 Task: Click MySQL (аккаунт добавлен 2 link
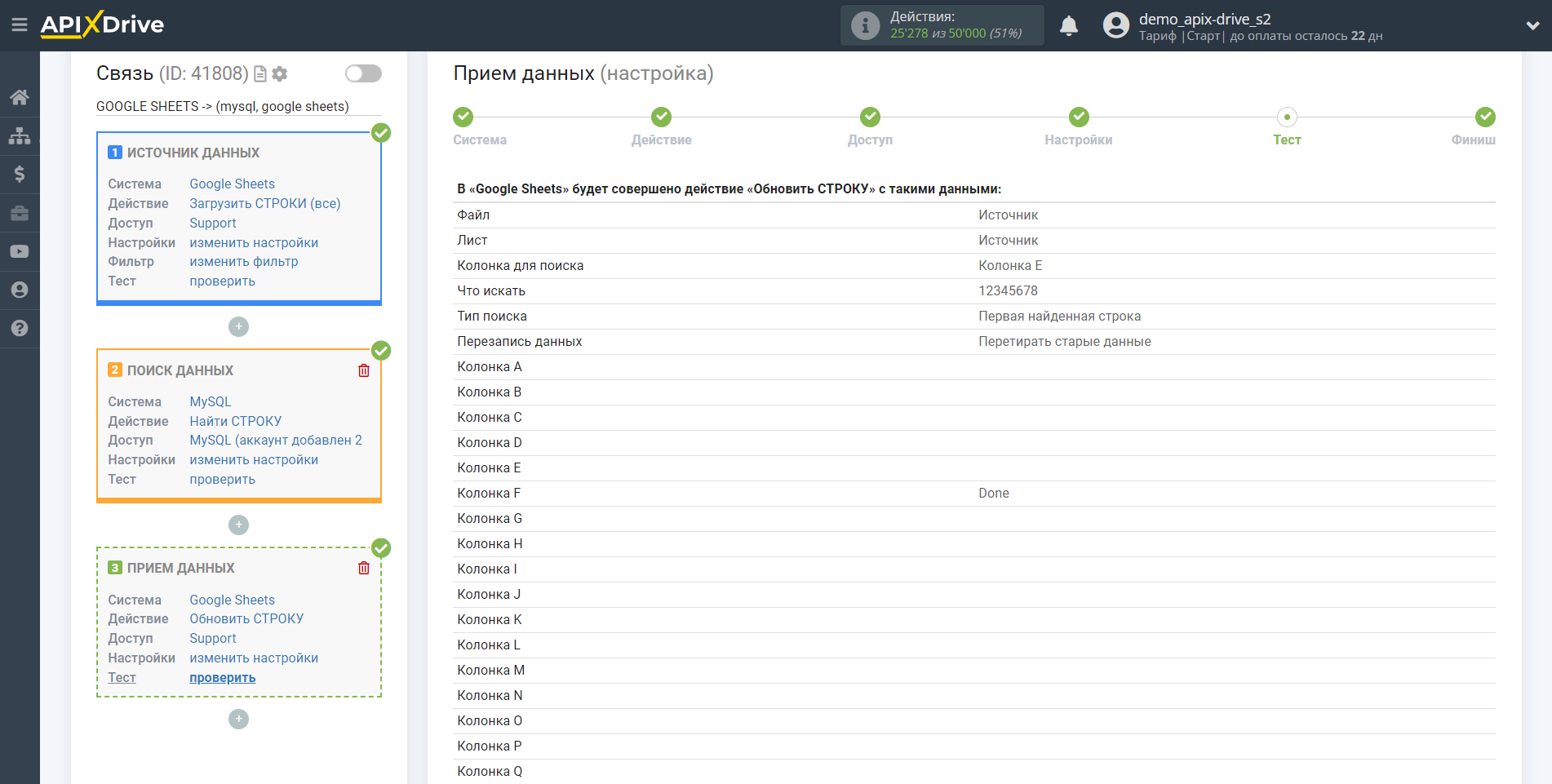276,440
